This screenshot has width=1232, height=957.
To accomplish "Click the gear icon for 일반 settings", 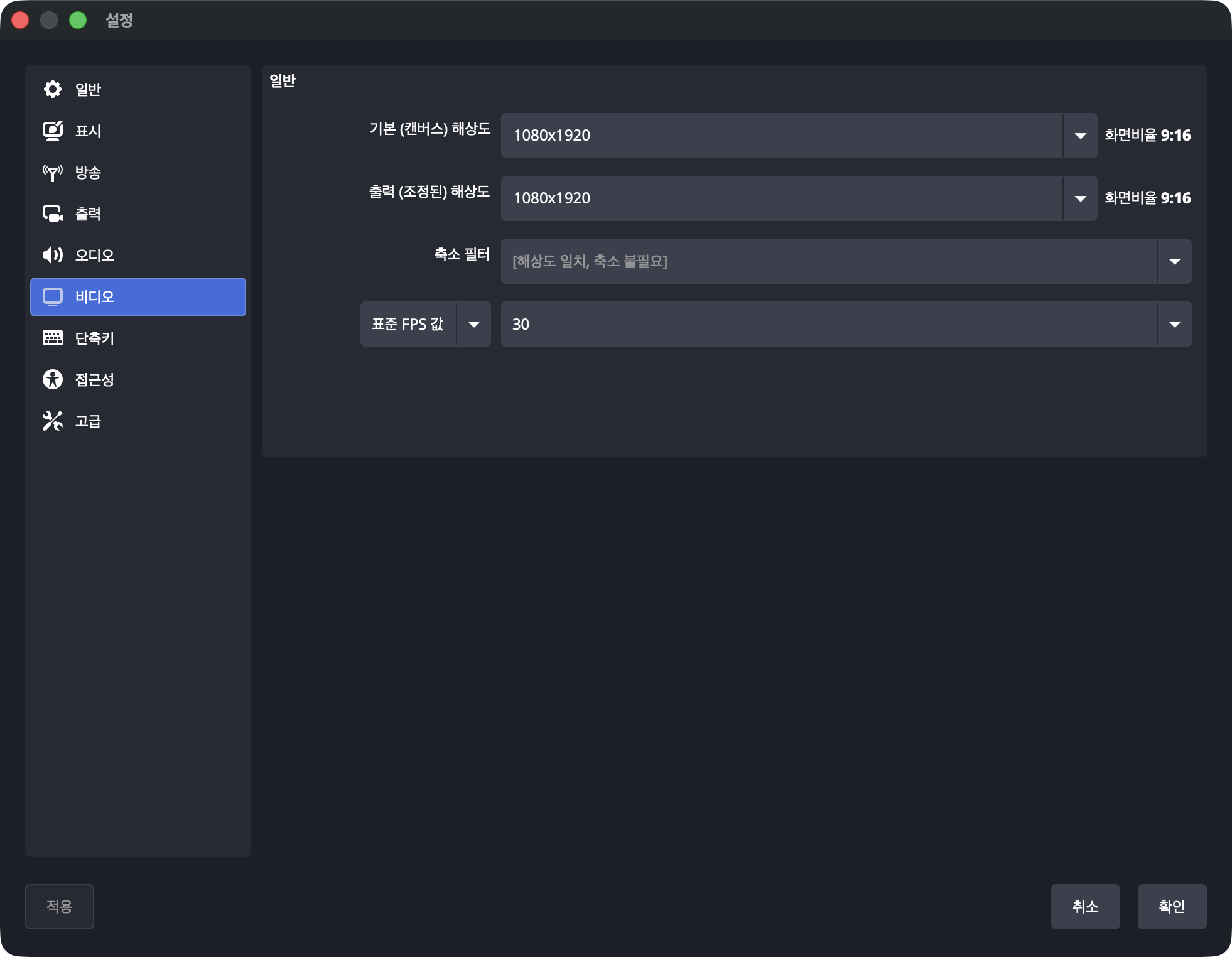I will click(x=53, y=89).
